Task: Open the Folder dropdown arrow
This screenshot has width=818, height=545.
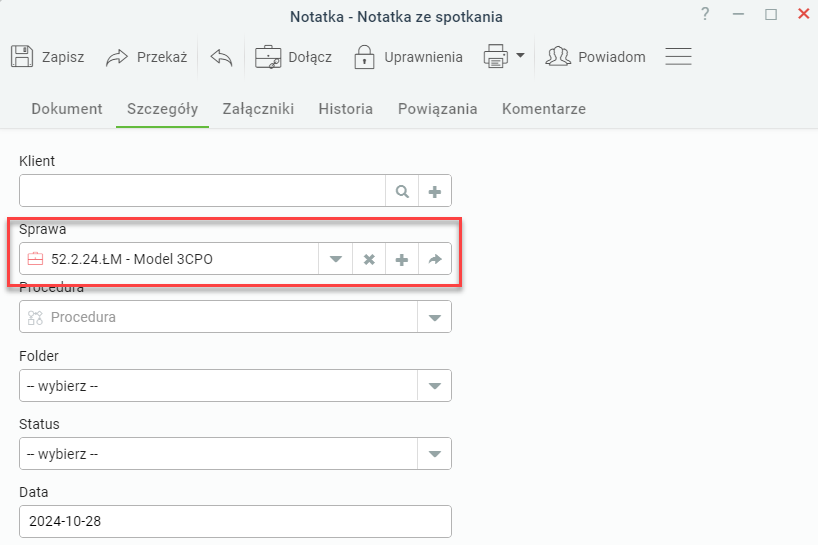Action: pos(435,386)
